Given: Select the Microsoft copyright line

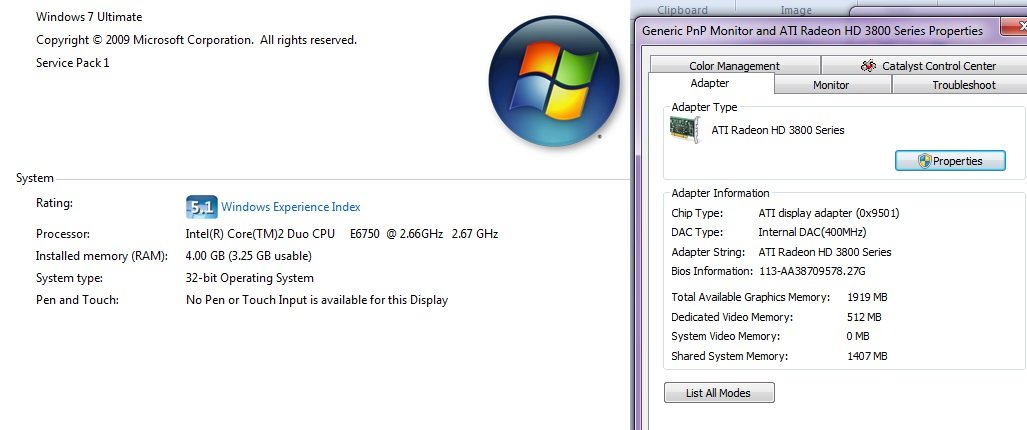Looking at the screenshot, I should tap(196, 40).
